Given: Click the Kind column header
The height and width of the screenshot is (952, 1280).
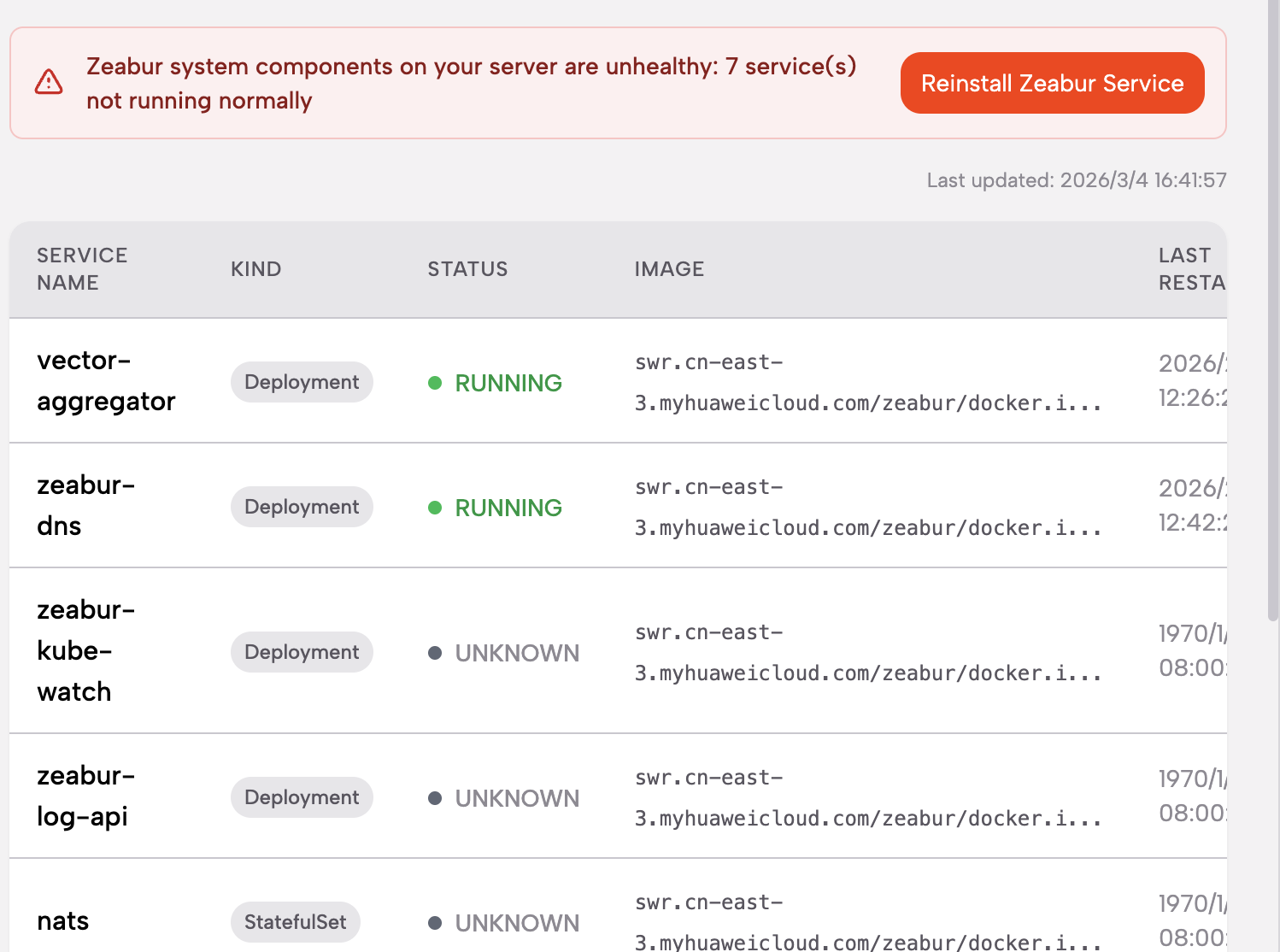Looking at the screenshot, I should pos(255,269).
